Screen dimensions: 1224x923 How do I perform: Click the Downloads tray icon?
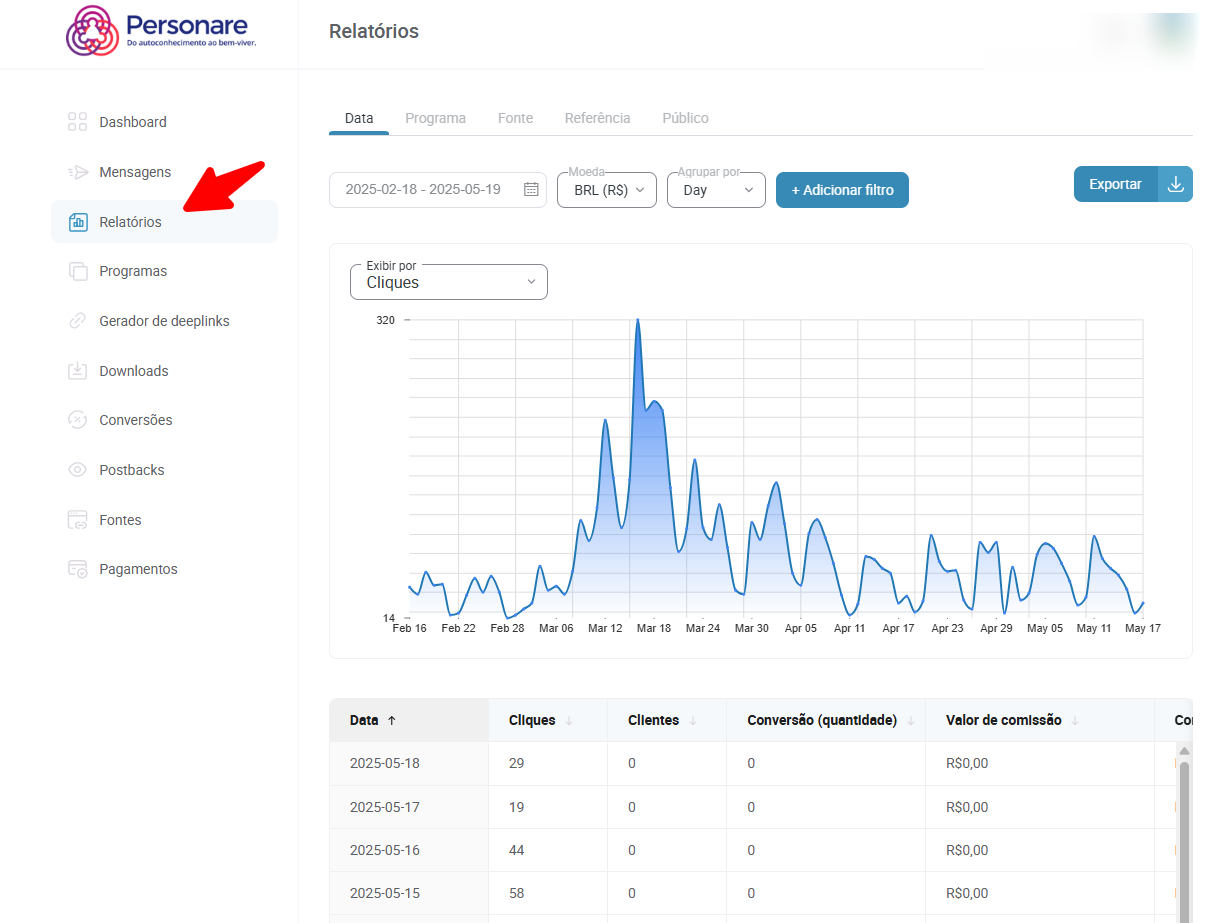pyautogui.click(x=77, y=371)
